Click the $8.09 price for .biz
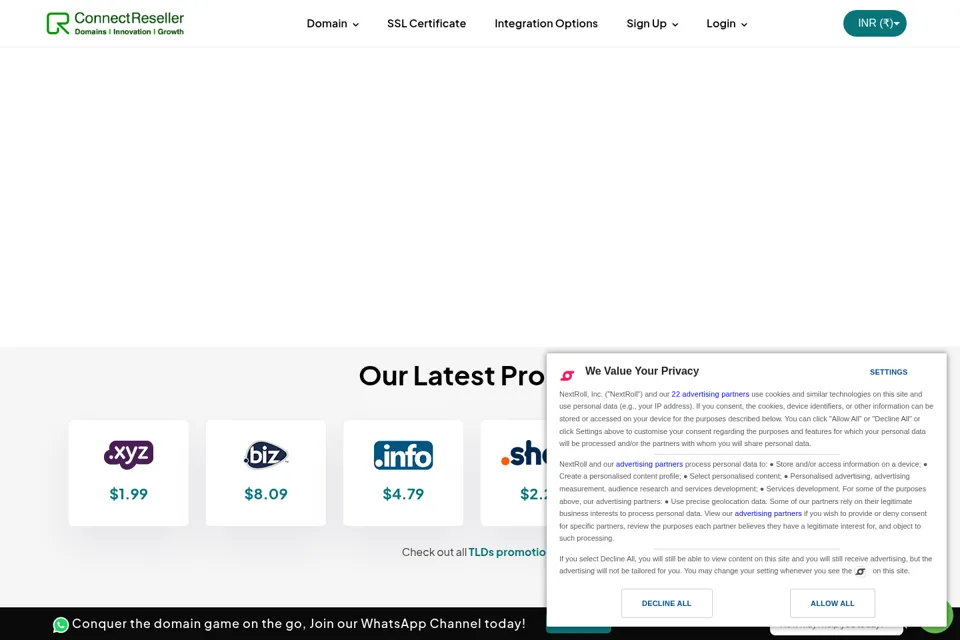Viewport: 960px width, 640px height. [266, 494]
